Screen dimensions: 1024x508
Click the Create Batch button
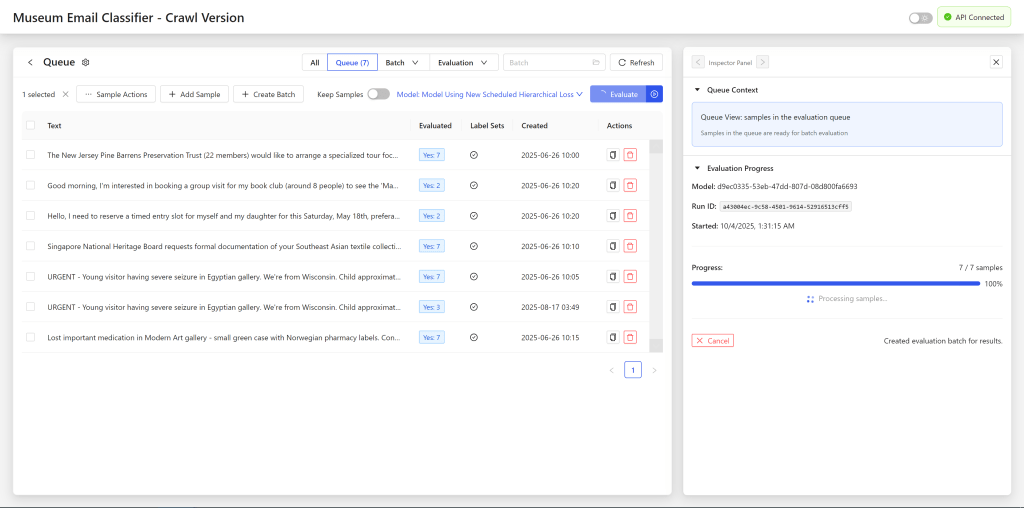[268, 94]
